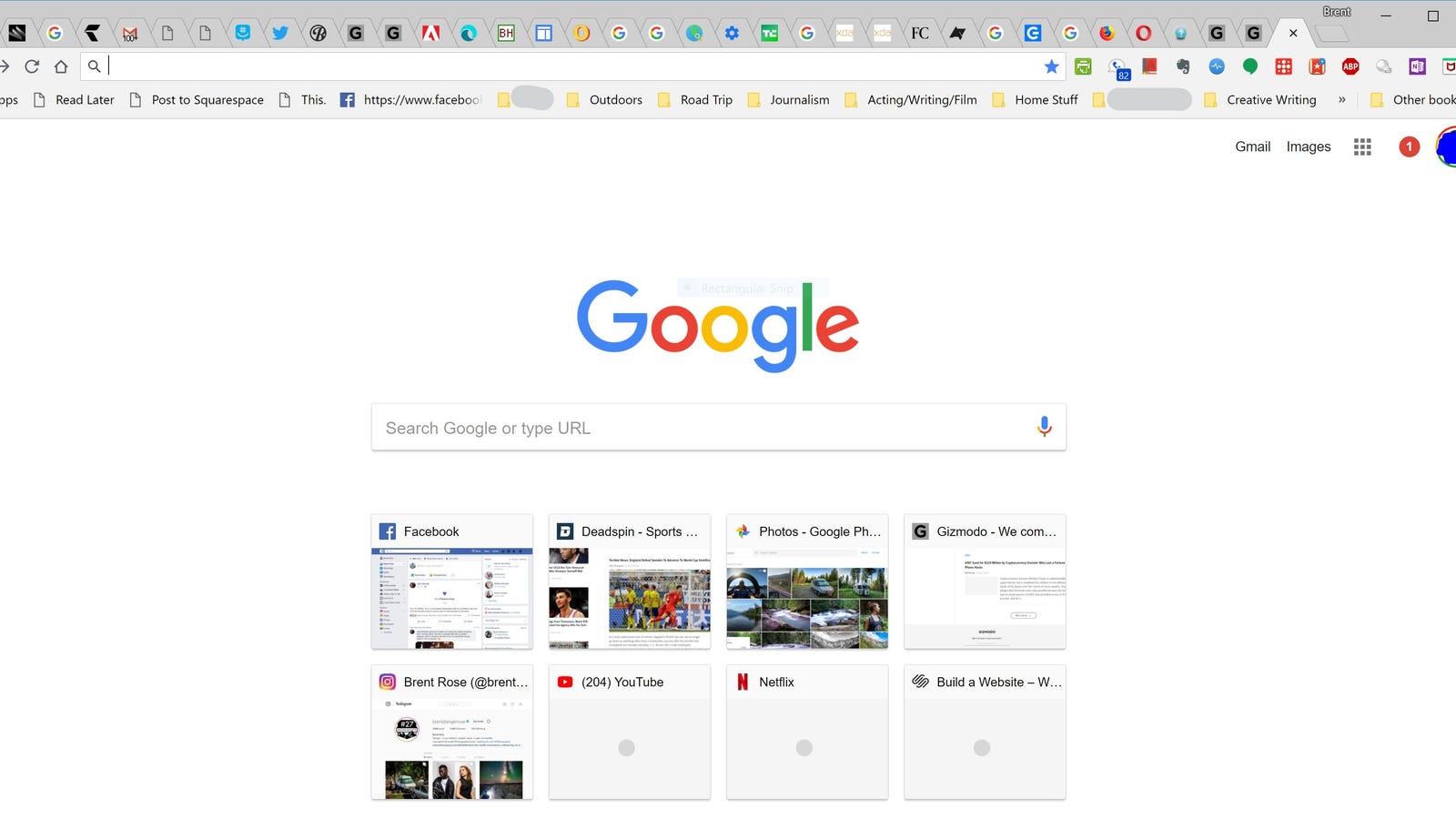The image size is (1456, 819).
Task: Open the Brent profile button
Action: click(x=1337, y=12)
